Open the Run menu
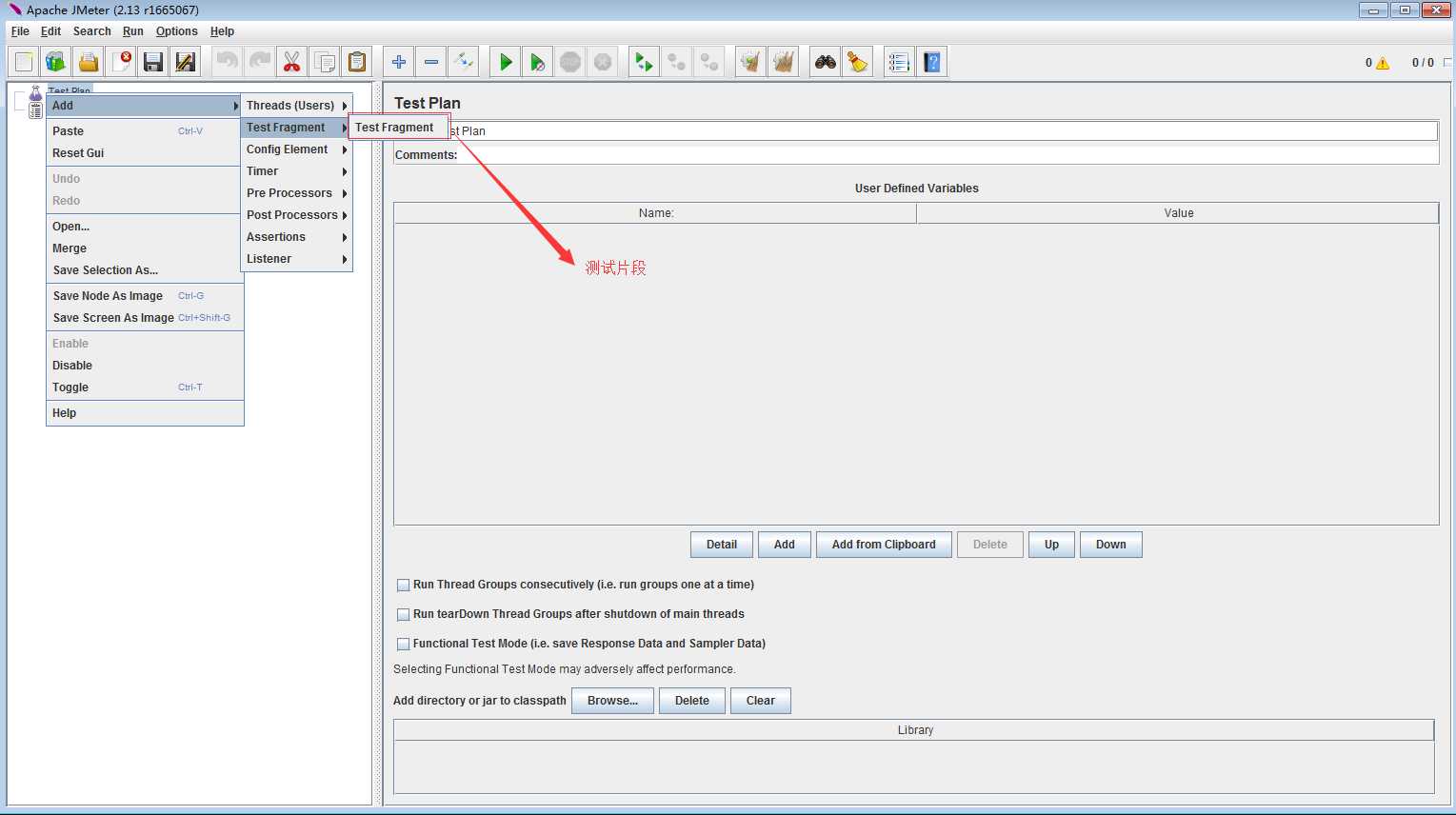 133,31
